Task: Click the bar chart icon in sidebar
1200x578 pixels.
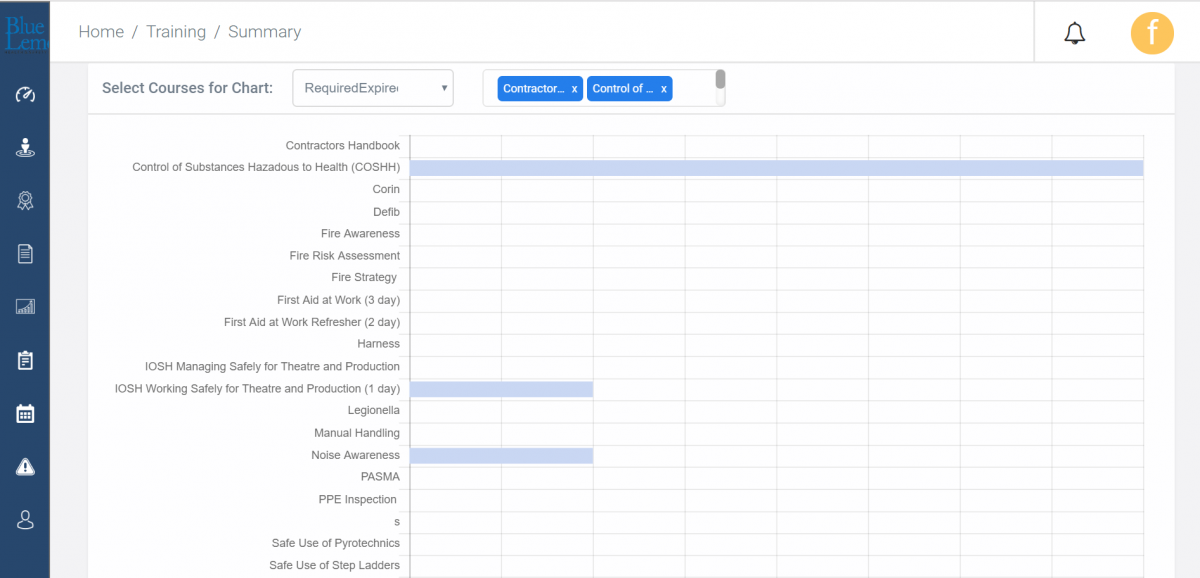Action: (x=25, y=307)
